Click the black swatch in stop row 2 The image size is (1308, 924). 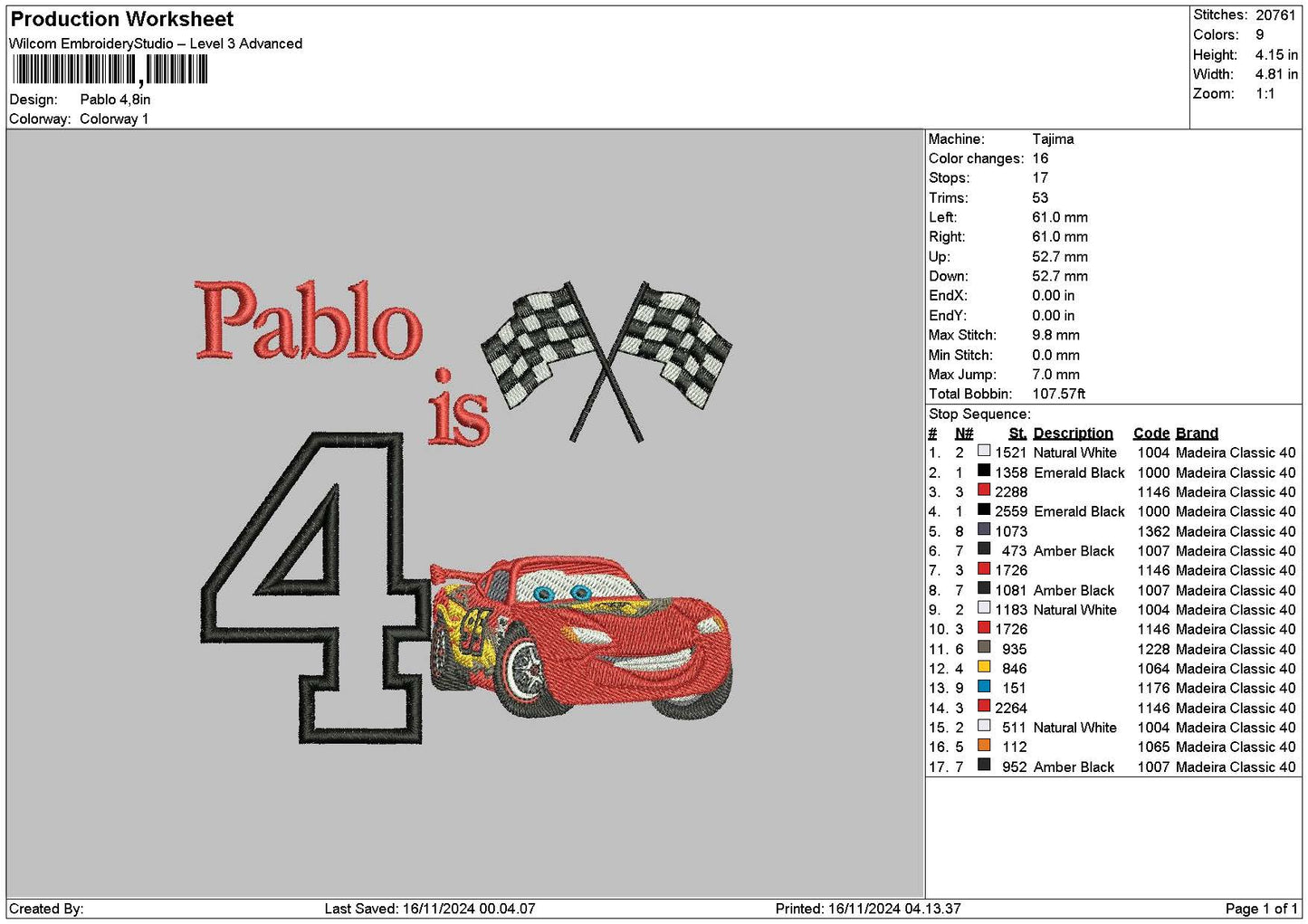984,471
